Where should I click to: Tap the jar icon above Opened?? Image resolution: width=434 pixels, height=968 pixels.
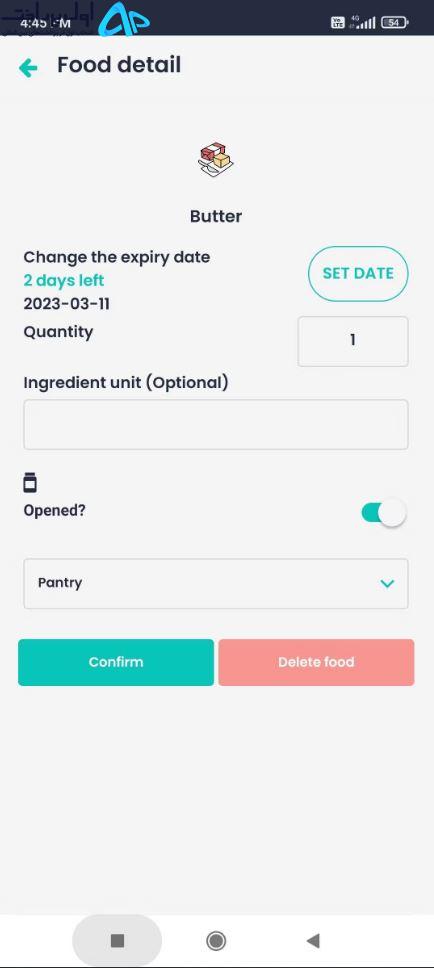tap(30, 482)
